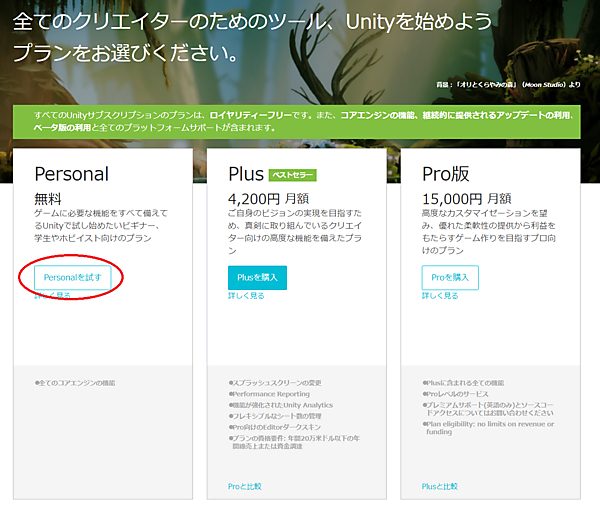
Task: Click the ベストセラー badge beside Plus
Action: [293, 175]
